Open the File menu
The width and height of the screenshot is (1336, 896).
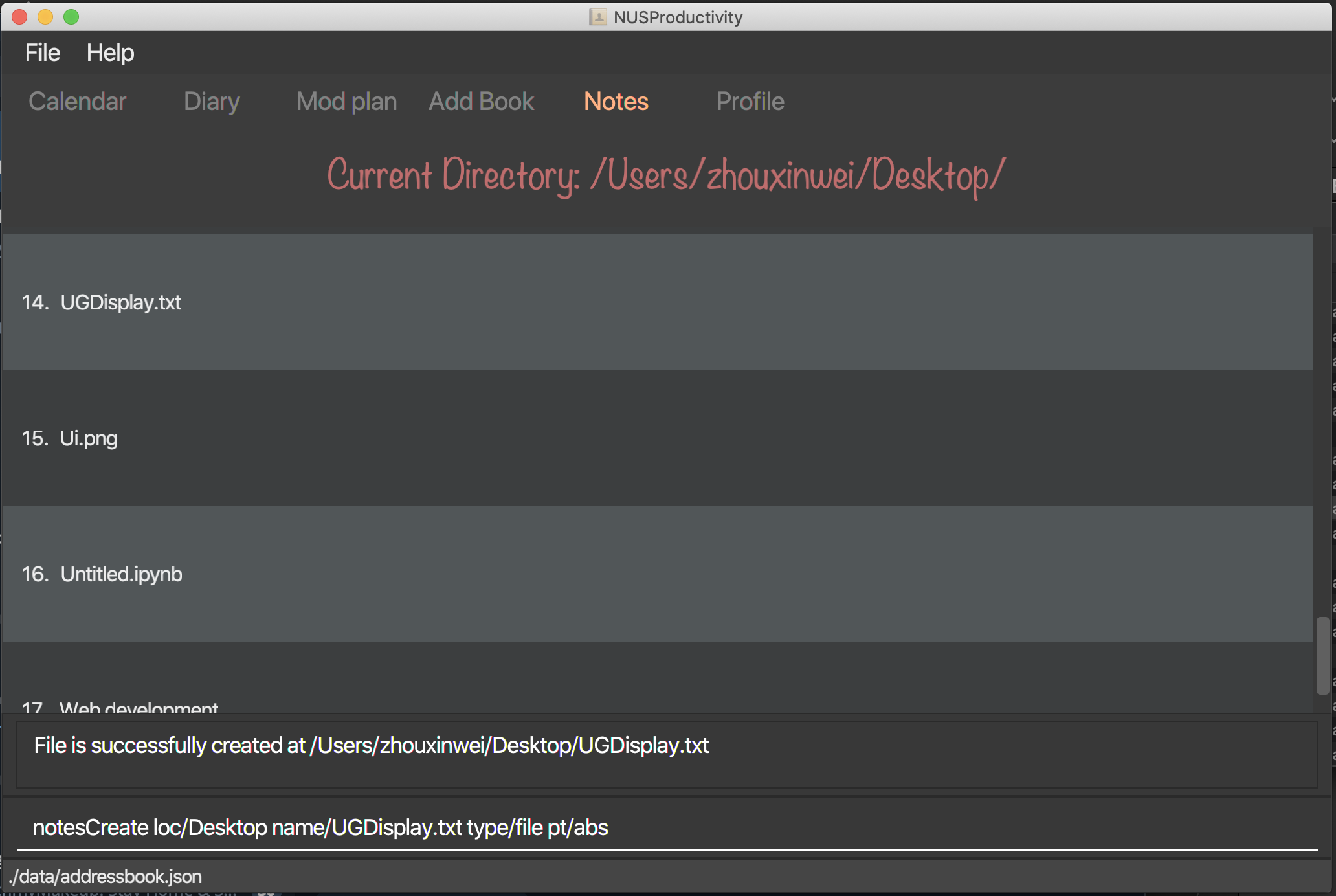[x=43, y=53]
